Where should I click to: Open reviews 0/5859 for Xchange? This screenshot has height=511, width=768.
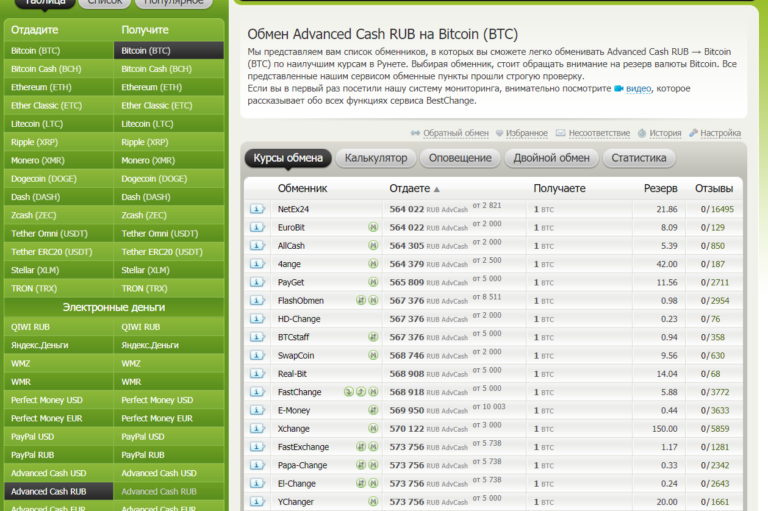715,429
